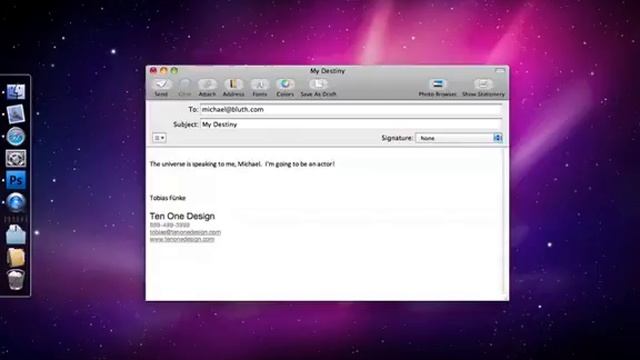This screenshot has height=360, width=640.
Task: Click the toolbar toggle pill in title bar
Action: (x=500, y=71)
